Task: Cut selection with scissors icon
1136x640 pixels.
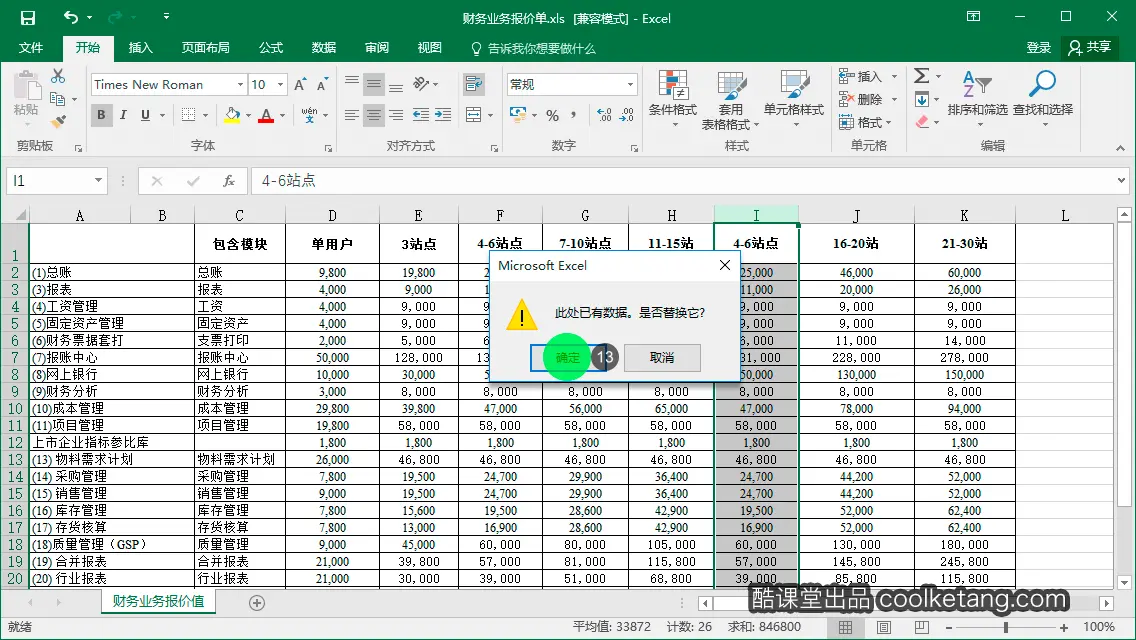Action: click(x=58, y=76)
